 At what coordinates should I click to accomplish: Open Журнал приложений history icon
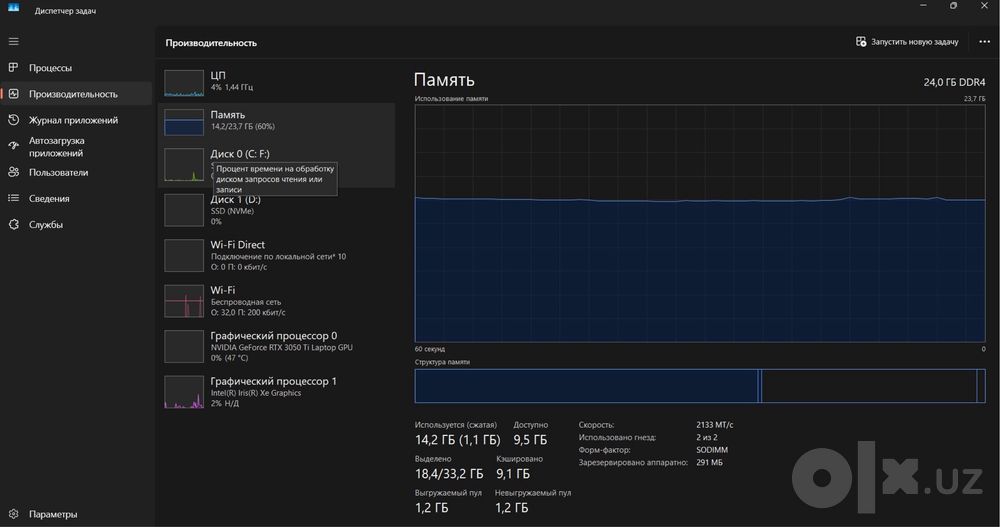(x=13, y=120)
